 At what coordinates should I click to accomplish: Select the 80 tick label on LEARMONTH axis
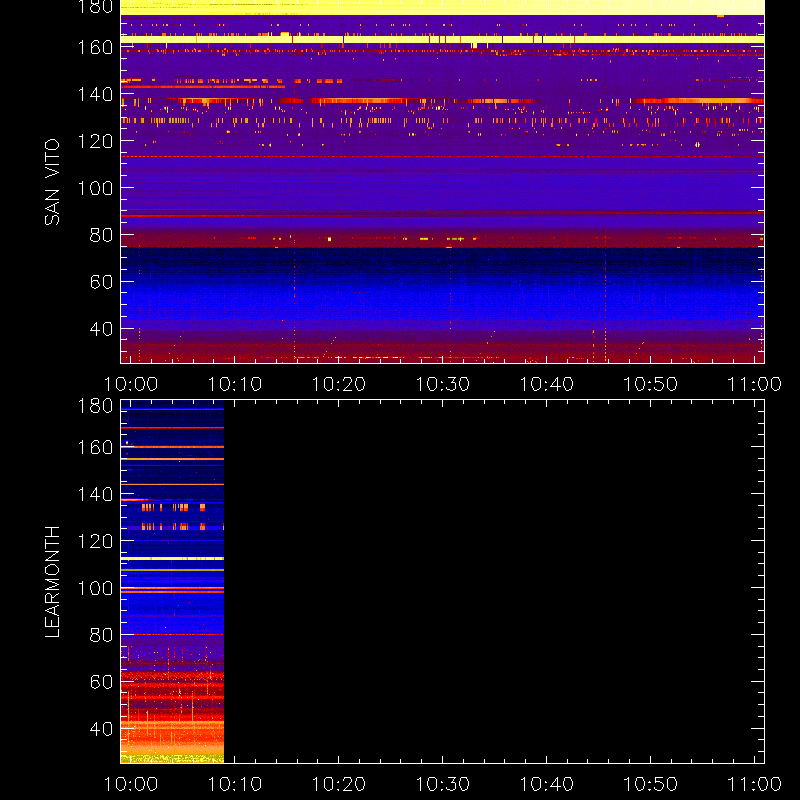(x=101, y=635)
